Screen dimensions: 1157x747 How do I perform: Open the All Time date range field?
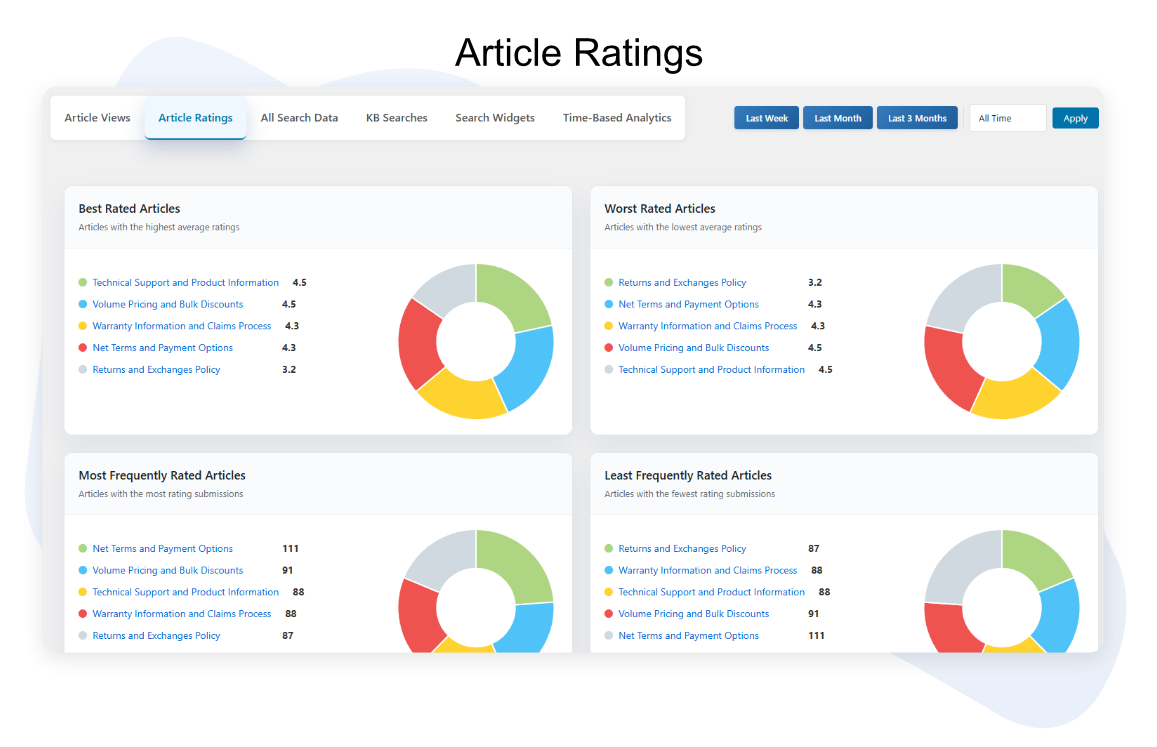1007,118
